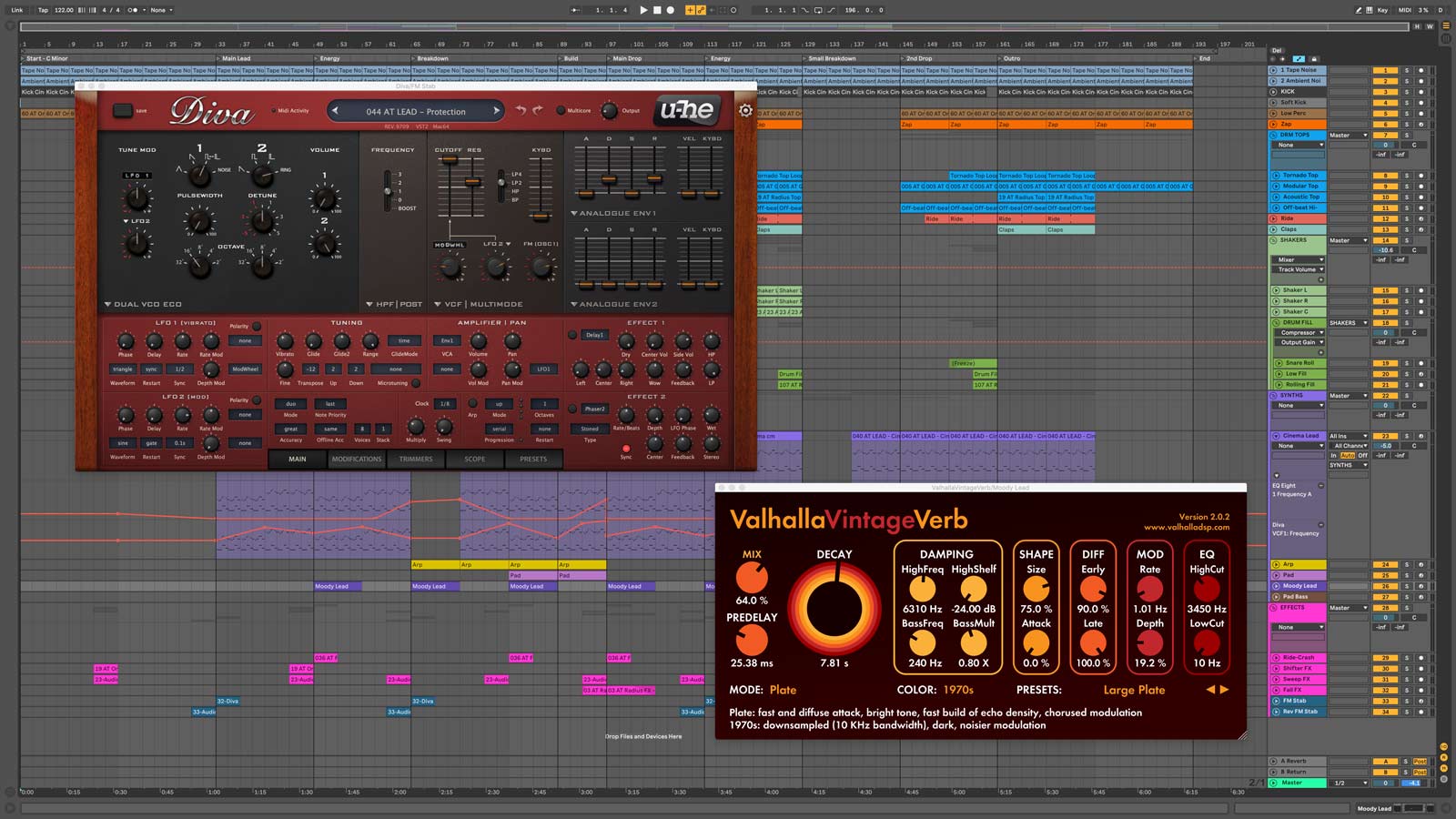This screenshot has width=1456, height=819.
Task: Open the Analogue Env1 module dropdown
Action: click(613, 213)
